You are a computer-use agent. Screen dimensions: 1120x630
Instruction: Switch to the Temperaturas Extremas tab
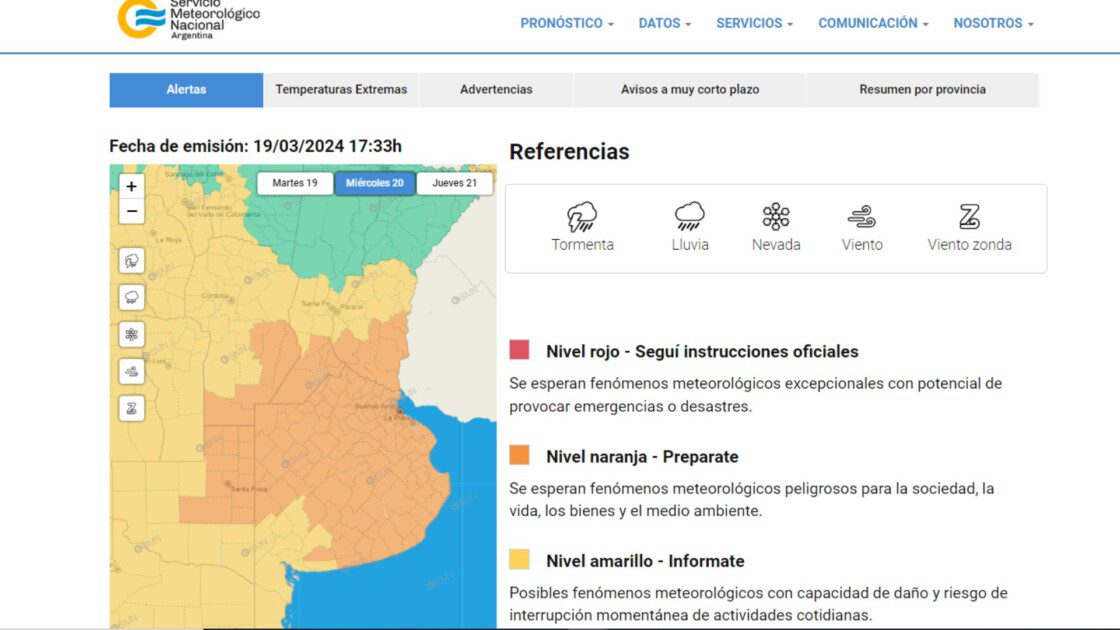(x=341, y=89)
